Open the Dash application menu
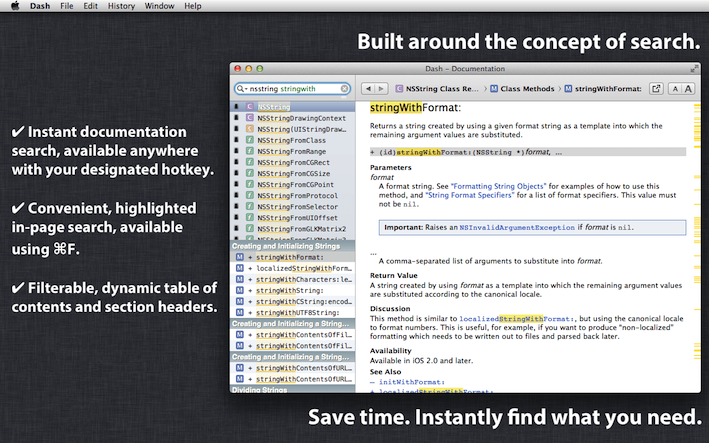Image resolution: width=709 pixels, height=443 pixels. pyautogui.click(x=40, y=6)
